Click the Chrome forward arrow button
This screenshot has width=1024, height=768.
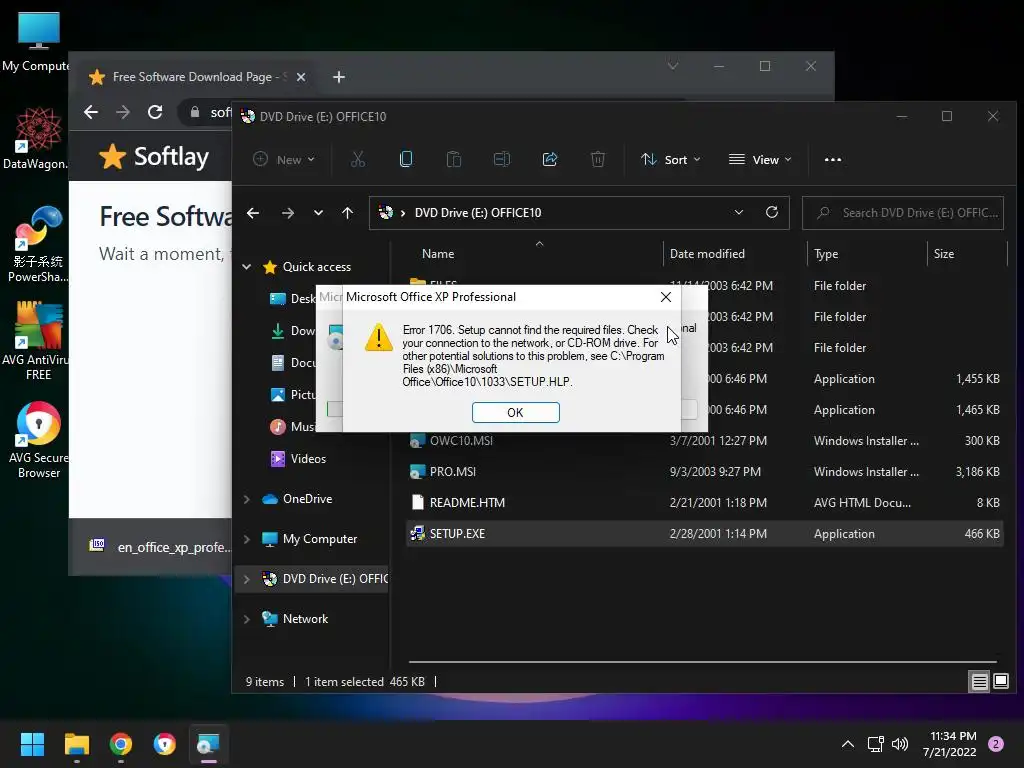(123, 112)
